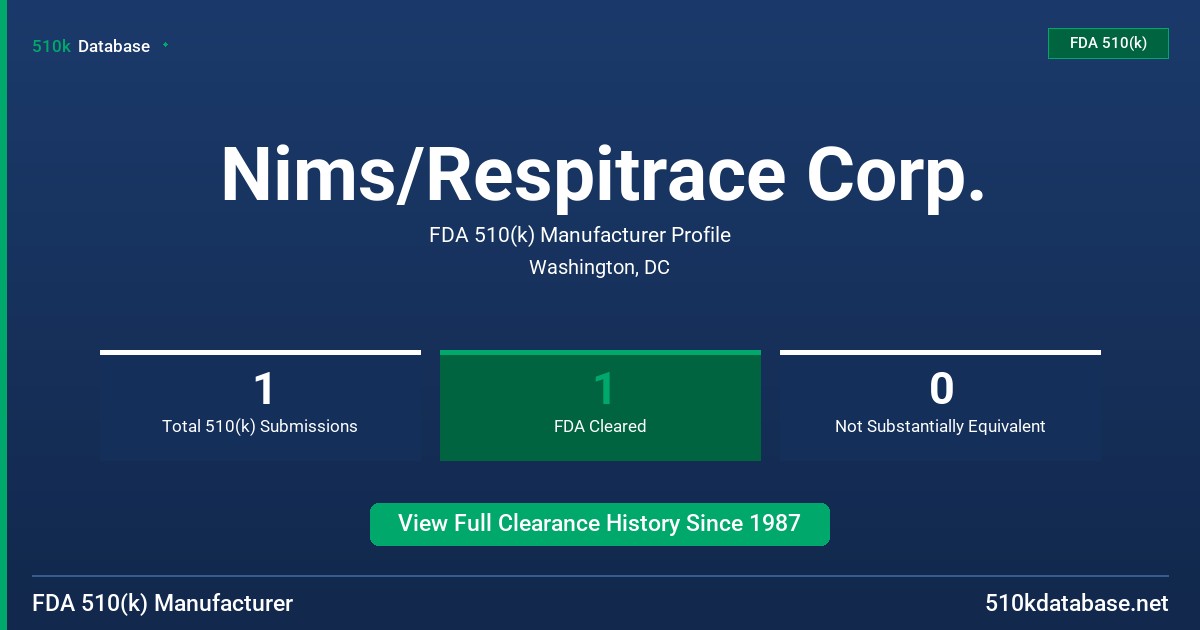Image resolution: width=1200 pixels, height=630 pixels.
Task: Click the FDA 510(k) Manufacturer footer text
Action: tap(163, 604)
